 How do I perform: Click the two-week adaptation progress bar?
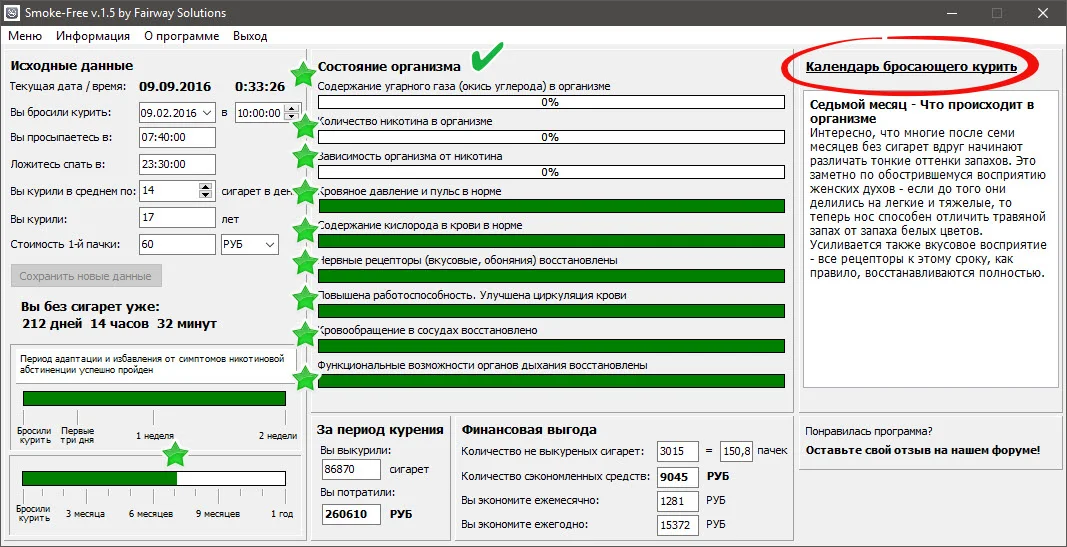point(154,399)
